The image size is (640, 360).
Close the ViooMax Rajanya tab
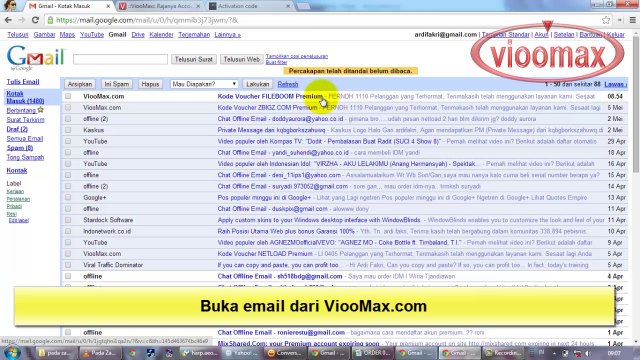coord(198,6)
